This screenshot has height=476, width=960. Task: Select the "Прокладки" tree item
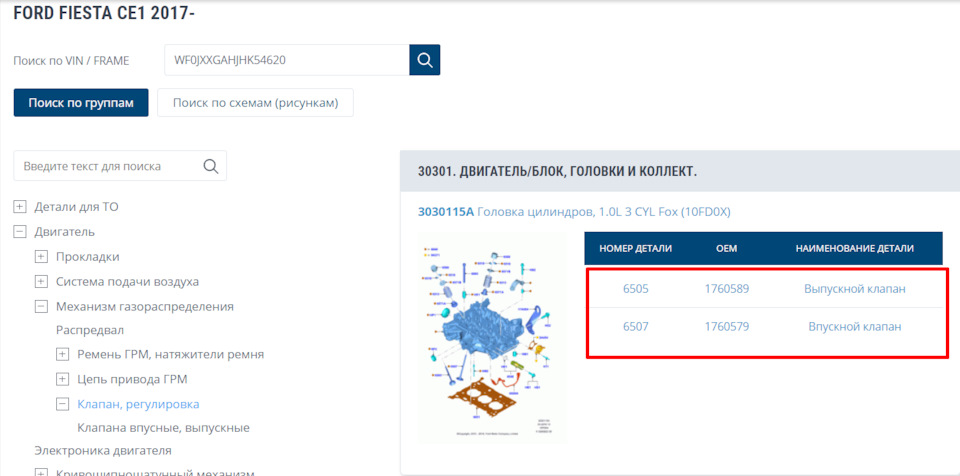[88, 257]
